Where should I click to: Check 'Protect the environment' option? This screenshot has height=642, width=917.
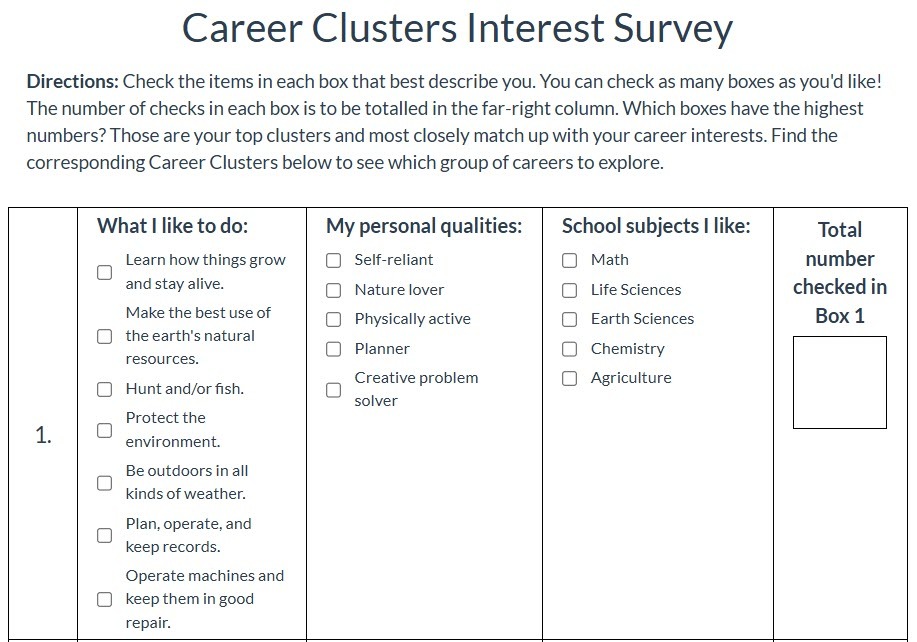point(104,430)
